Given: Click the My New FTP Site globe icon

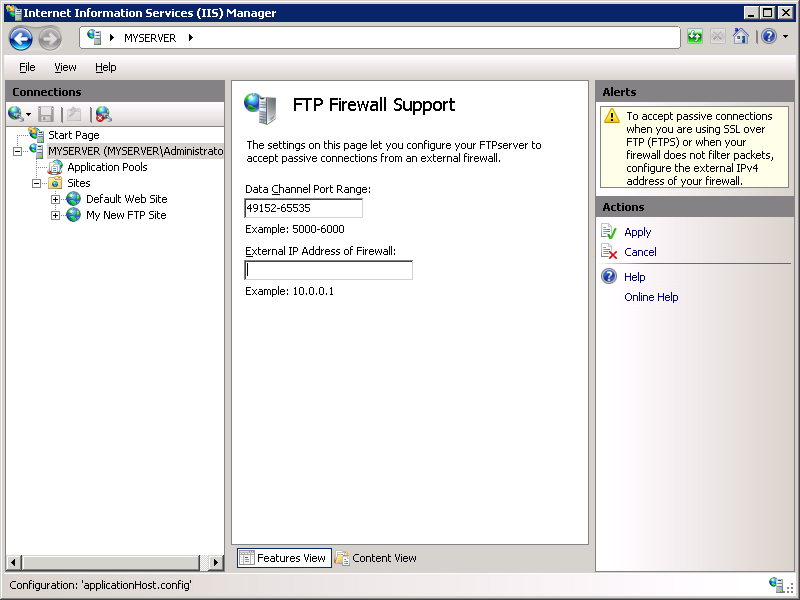Looking at the screenshot, I should point(73,215).
